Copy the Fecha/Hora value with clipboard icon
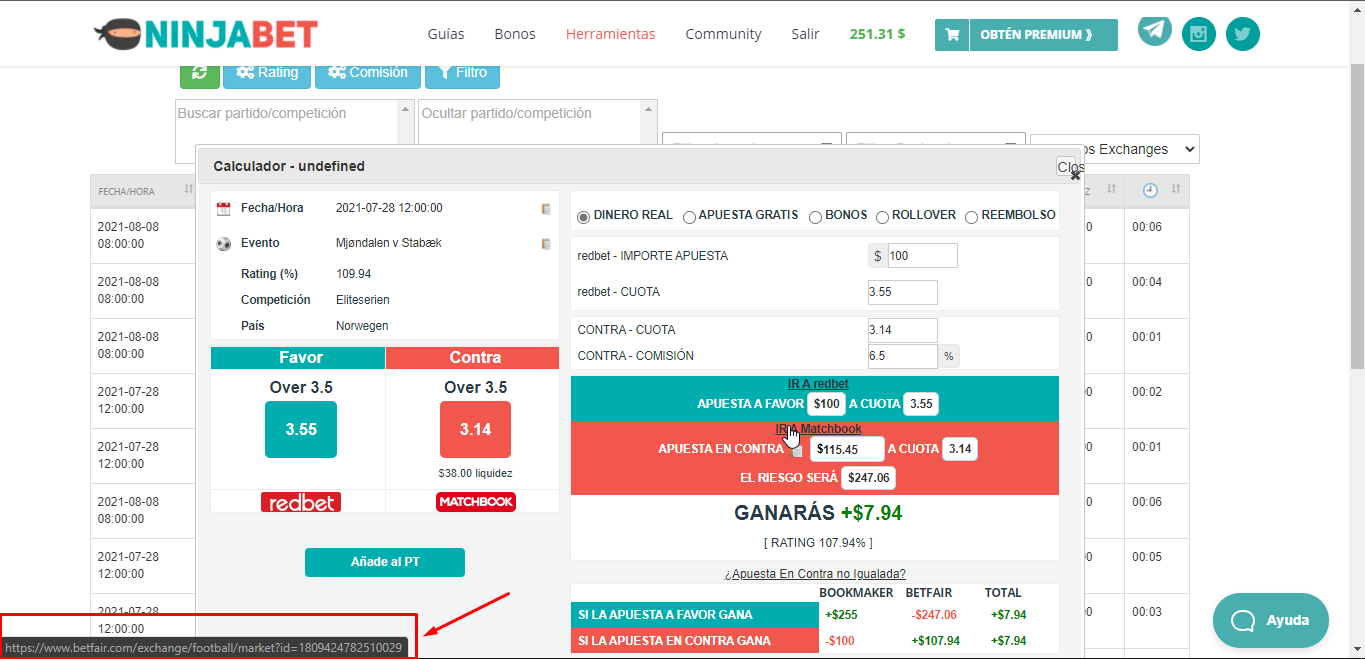This screenshot has height=659, width=1365. click(546, 209)
